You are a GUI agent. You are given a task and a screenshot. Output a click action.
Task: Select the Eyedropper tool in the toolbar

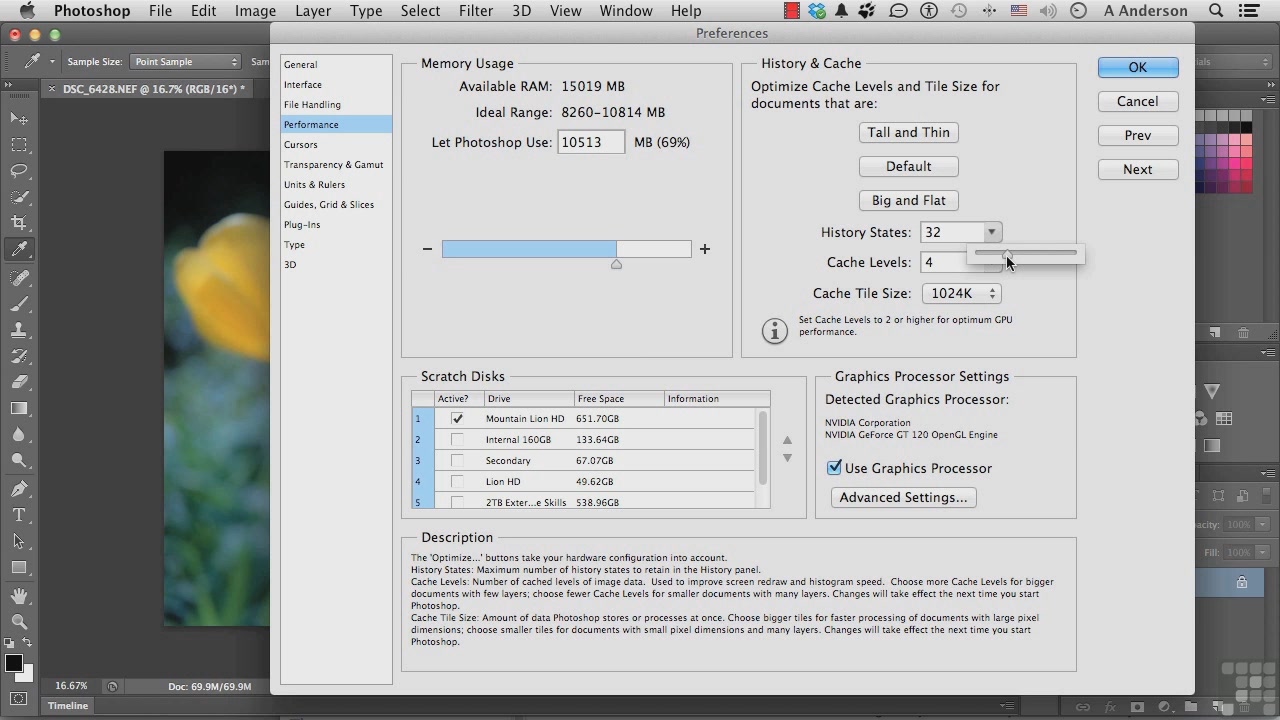(19, 249)
